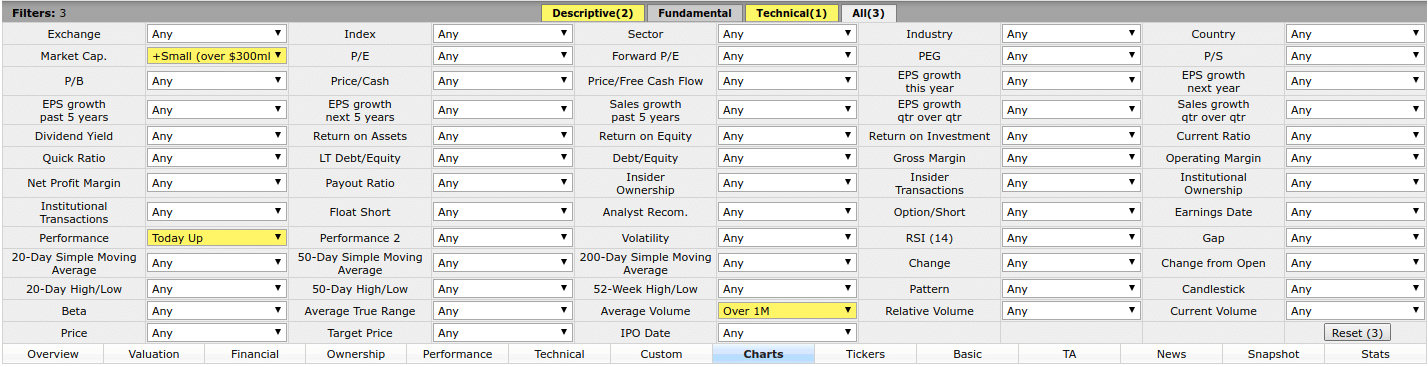1428x367 pixels.
Task: Expand the Analyst Recom. dropdown
Action: tap(788, 212)
